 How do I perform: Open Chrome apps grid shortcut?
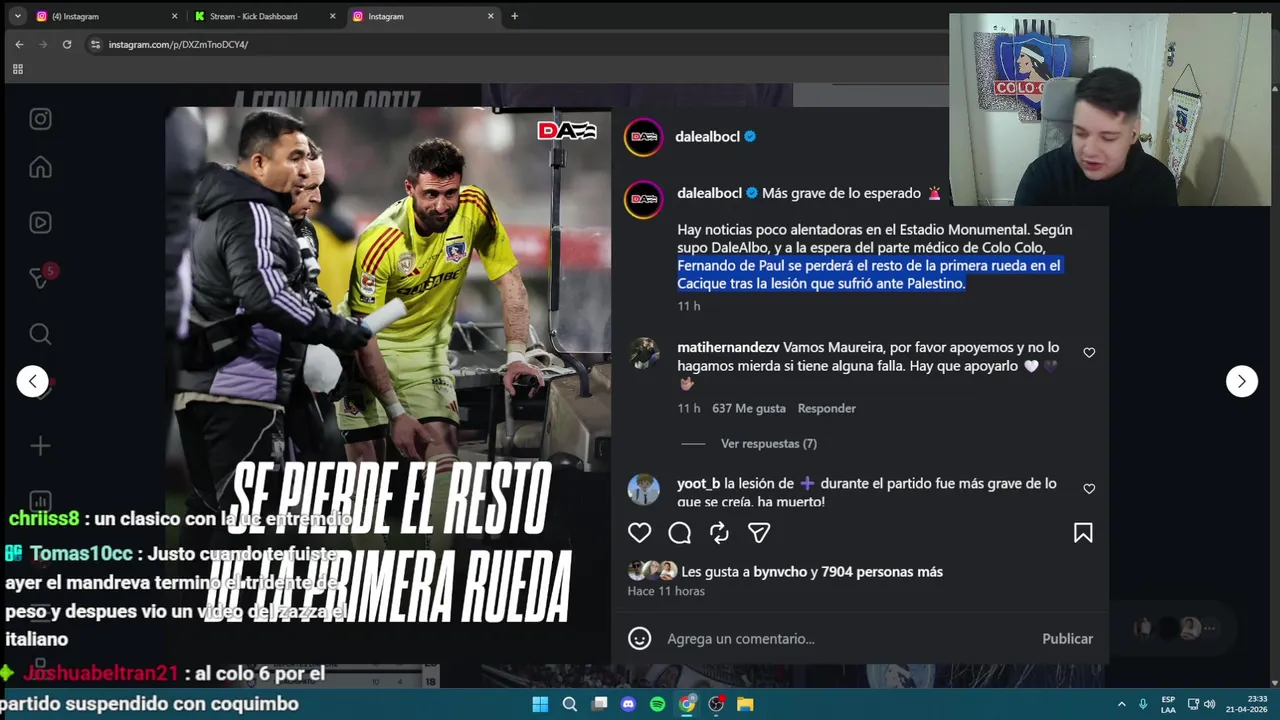(17, 69)
